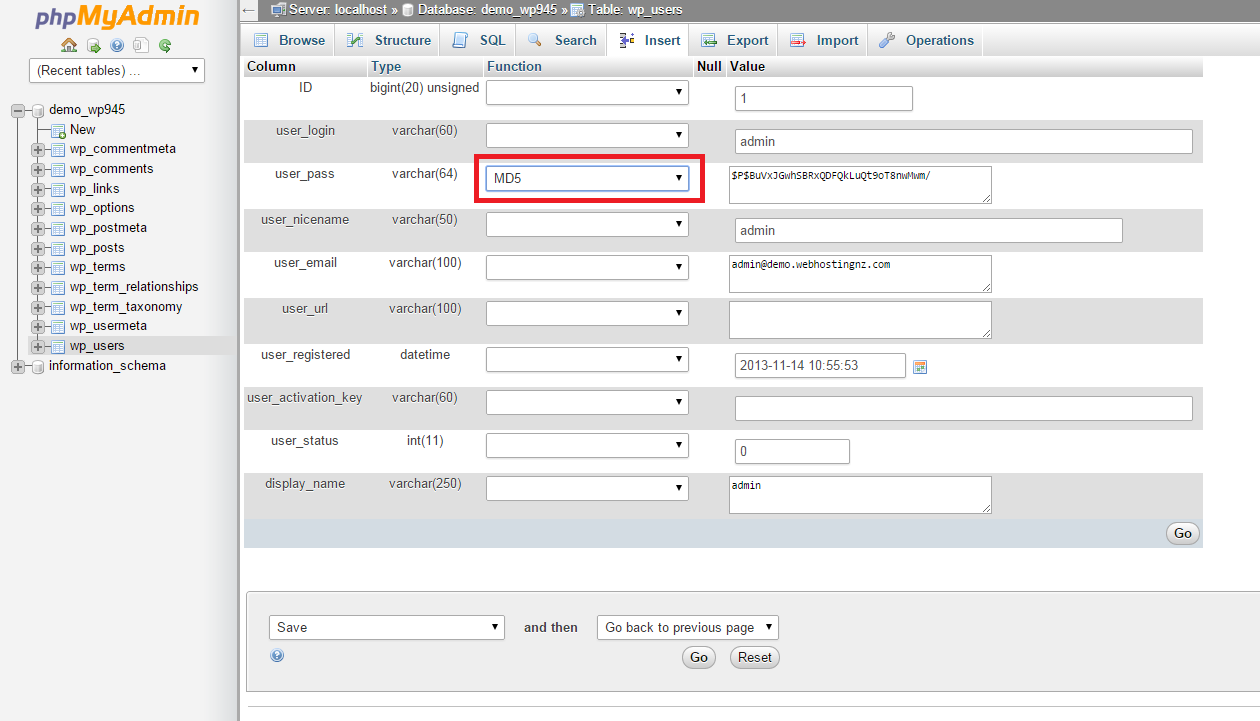Expand the information_schema database node
Image resolution: width=1260 pixels, height=721 pixels.
[18, 366]
